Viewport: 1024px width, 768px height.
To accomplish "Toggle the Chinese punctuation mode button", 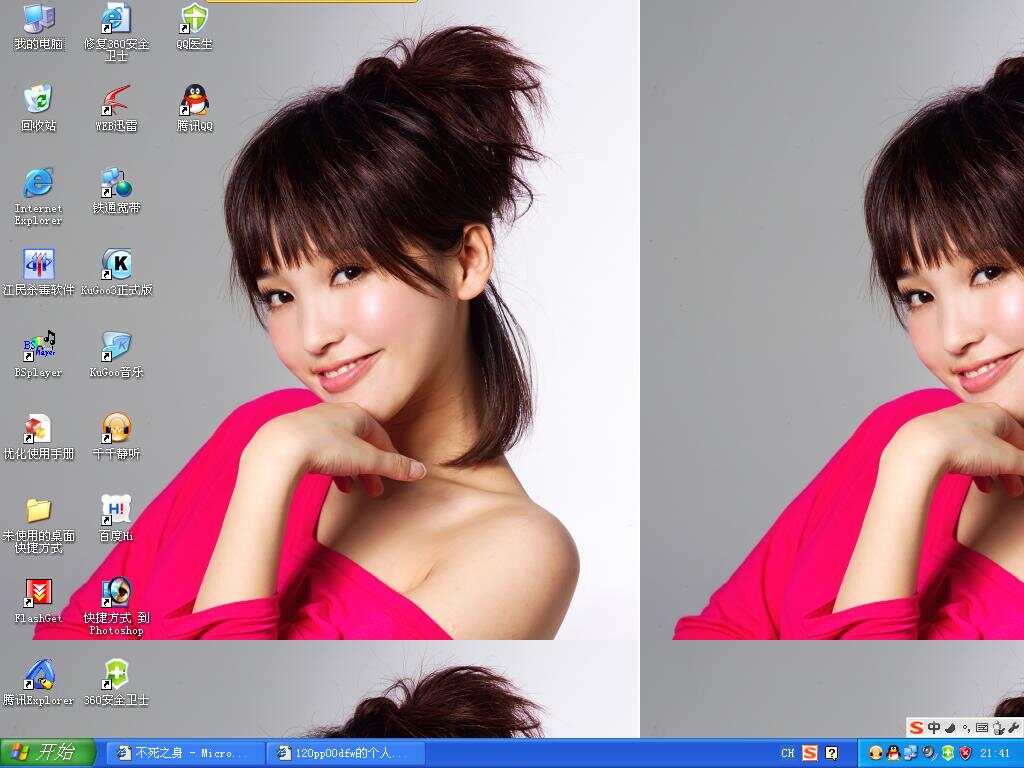I will click(x=966, y=728).
